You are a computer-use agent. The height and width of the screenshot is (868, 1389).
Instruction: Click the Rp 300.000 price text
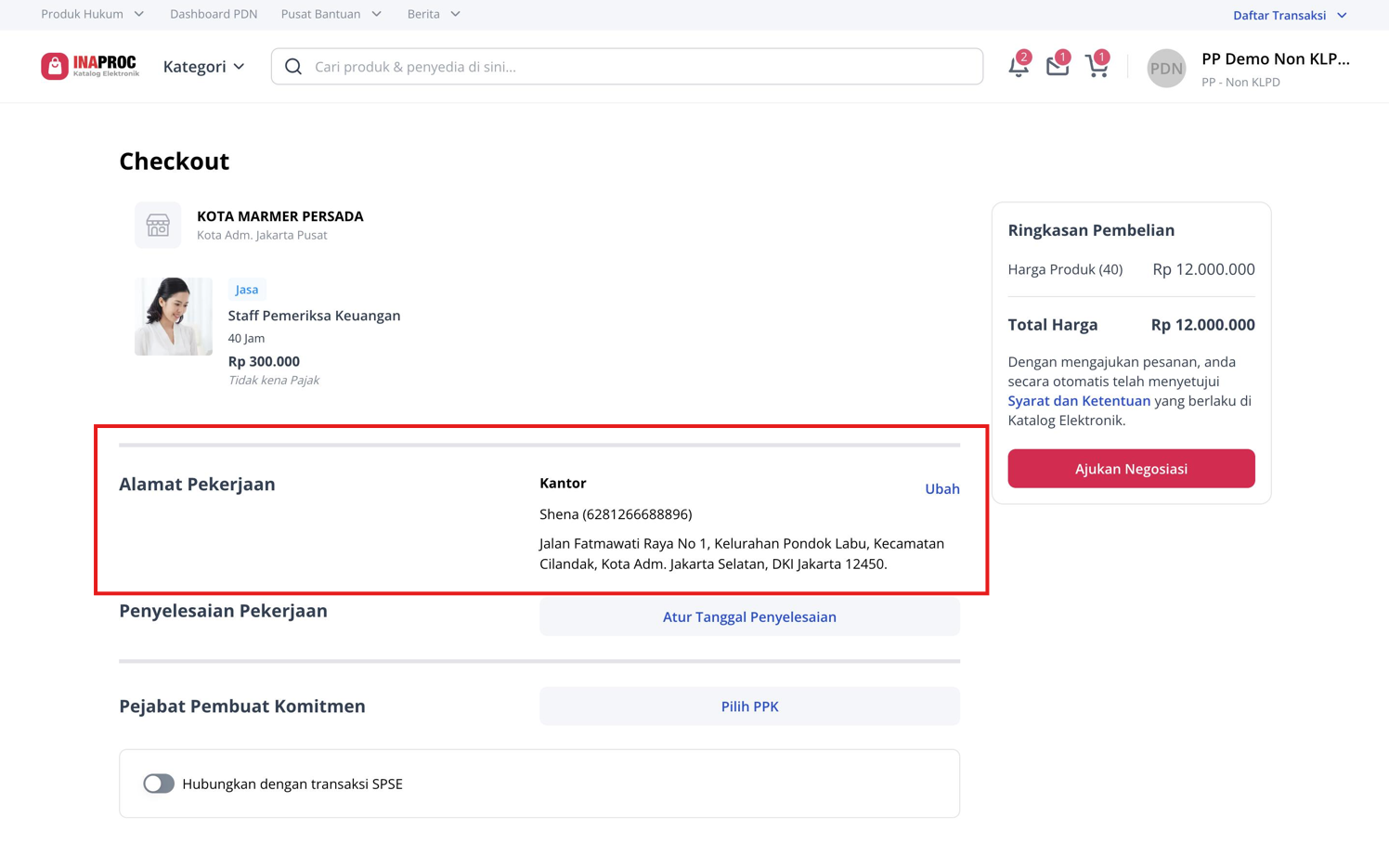[264, 361]
